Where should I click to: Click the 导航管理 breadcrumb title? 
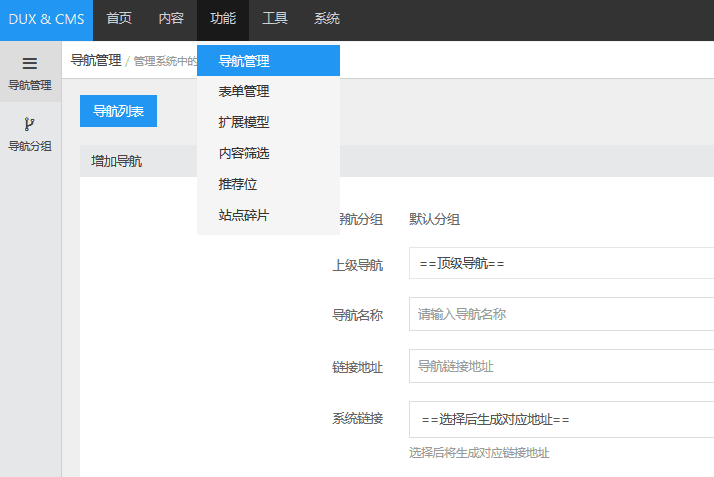click(96, 60)
